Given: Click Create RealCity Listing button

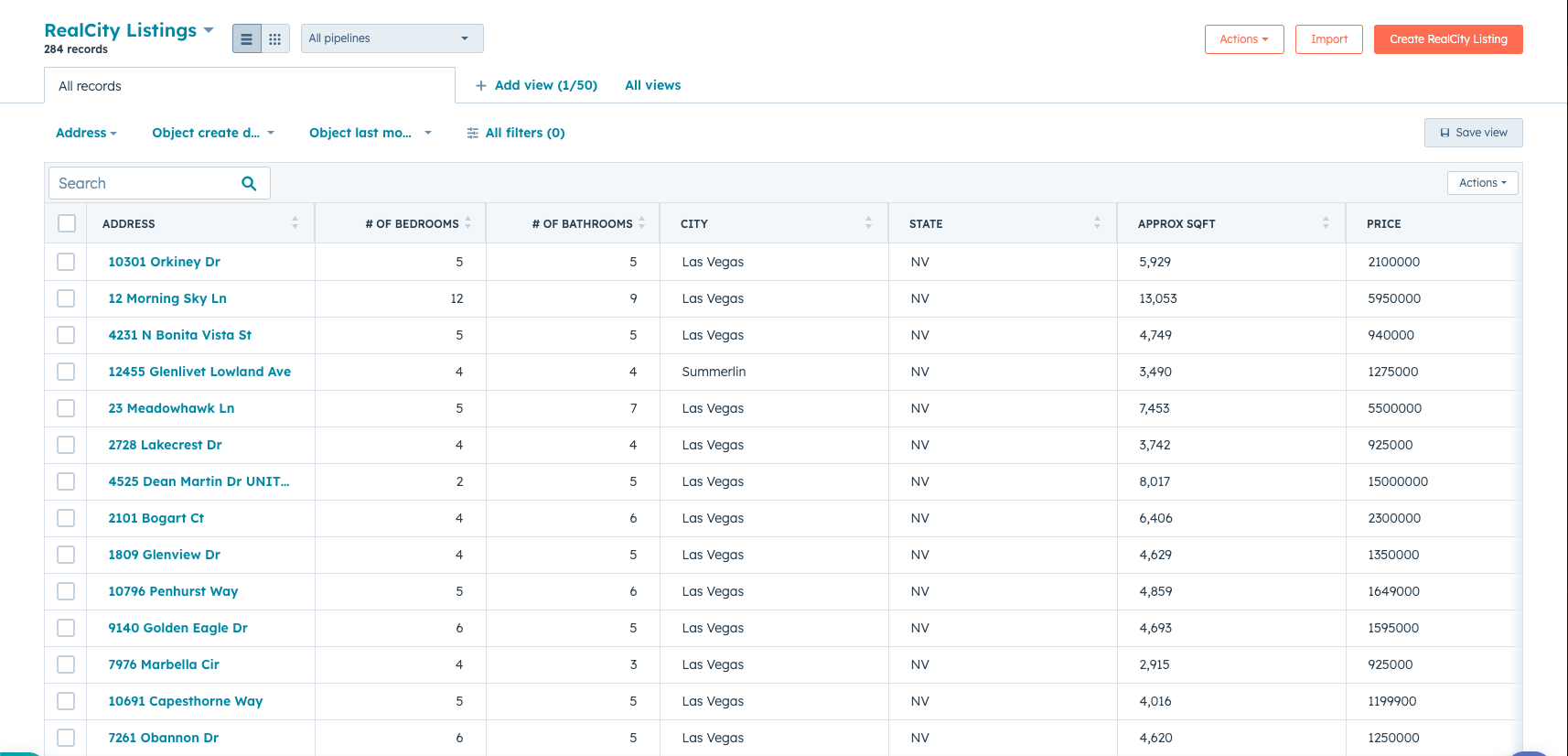Looking at the screenshot, I should [1447, 39].
